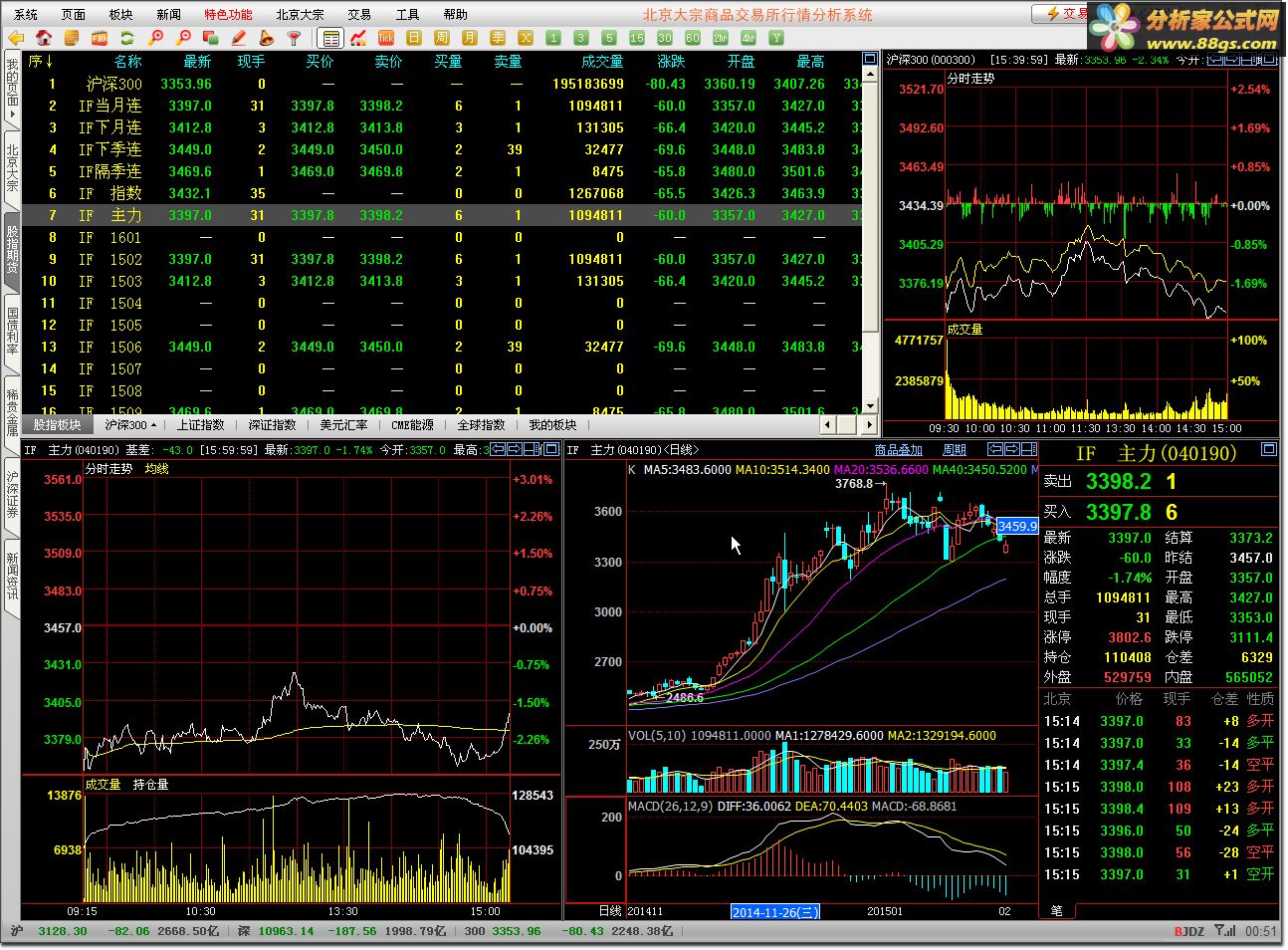The width and height of the screenshot is (1288, 950).
Task: Click the 周期 link
Action: 955,450
